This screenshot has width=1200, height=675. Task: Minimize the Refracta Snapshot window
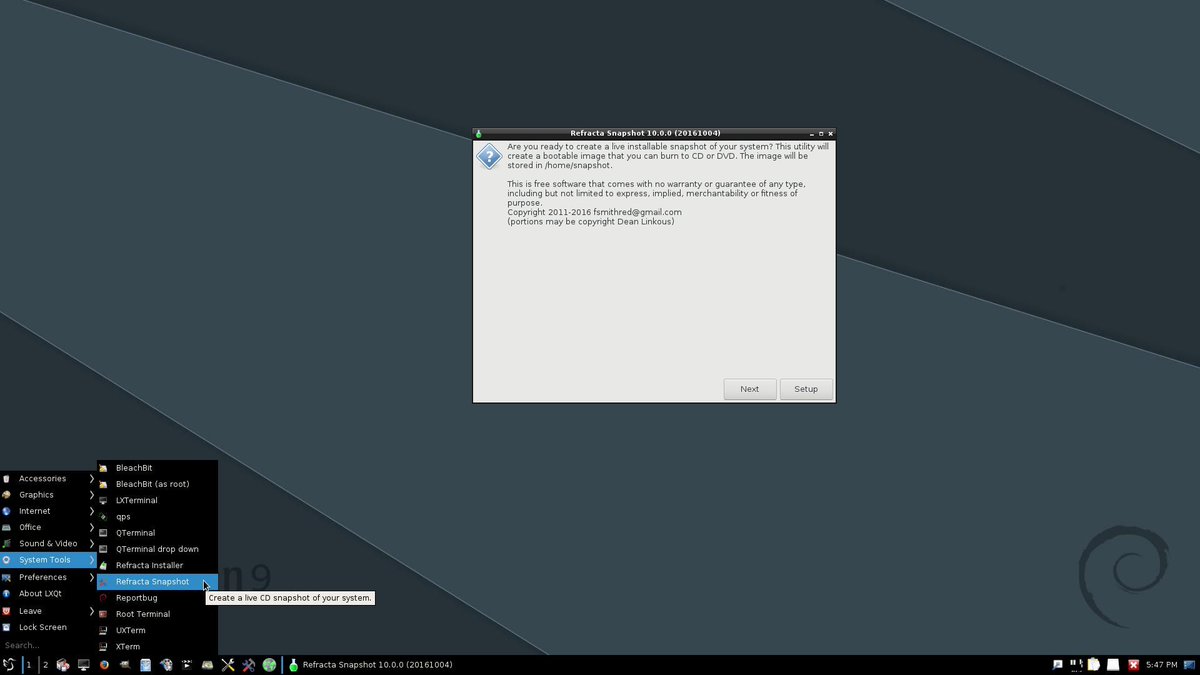[x=812, y=133]
